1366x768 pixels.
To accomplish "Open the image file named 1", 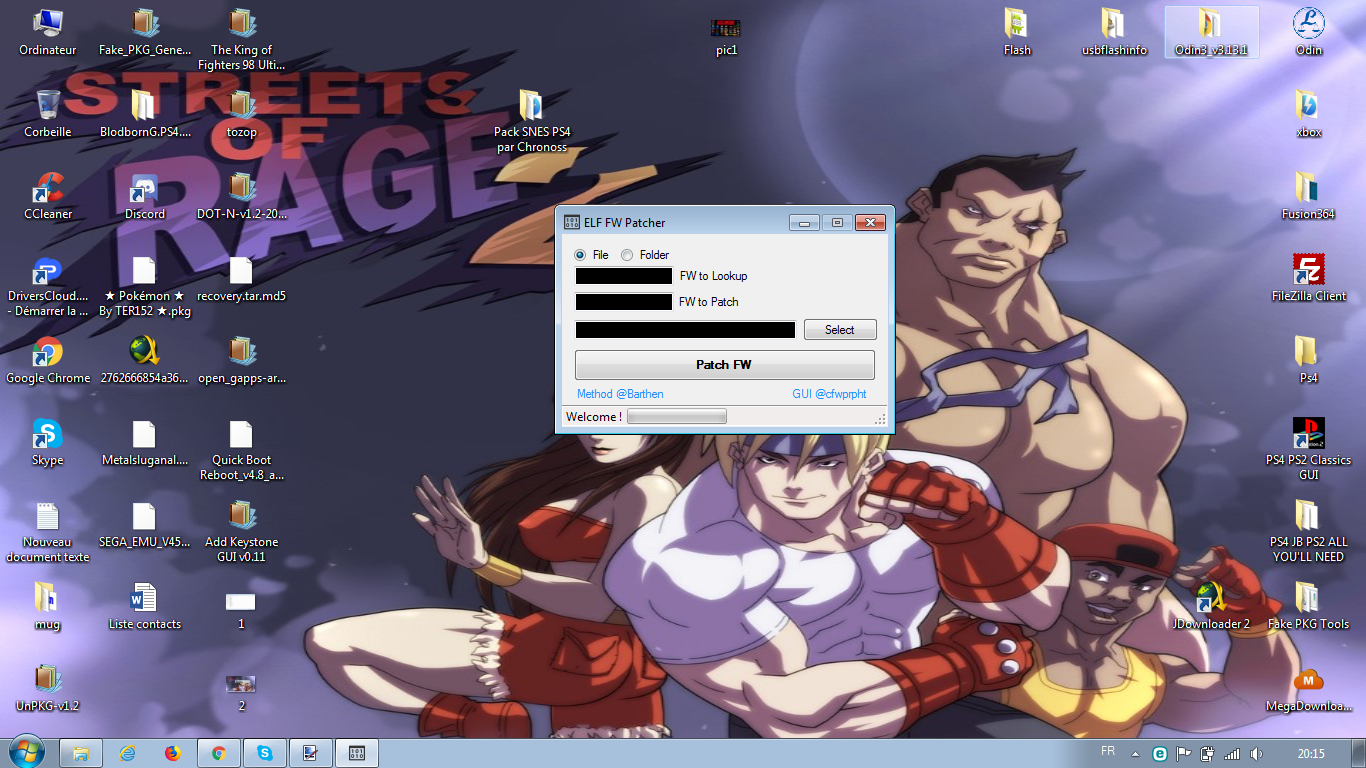I will tap(241, 608).
